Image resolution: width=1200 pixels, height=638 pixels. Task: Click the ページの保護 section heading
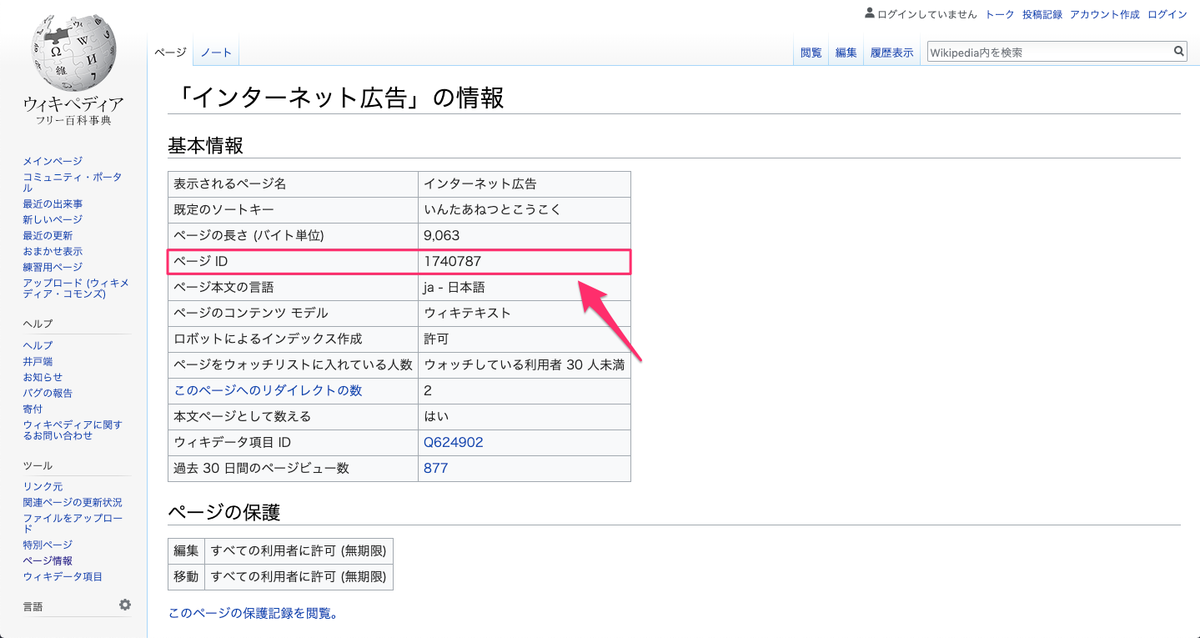click(x=224, y=512)
